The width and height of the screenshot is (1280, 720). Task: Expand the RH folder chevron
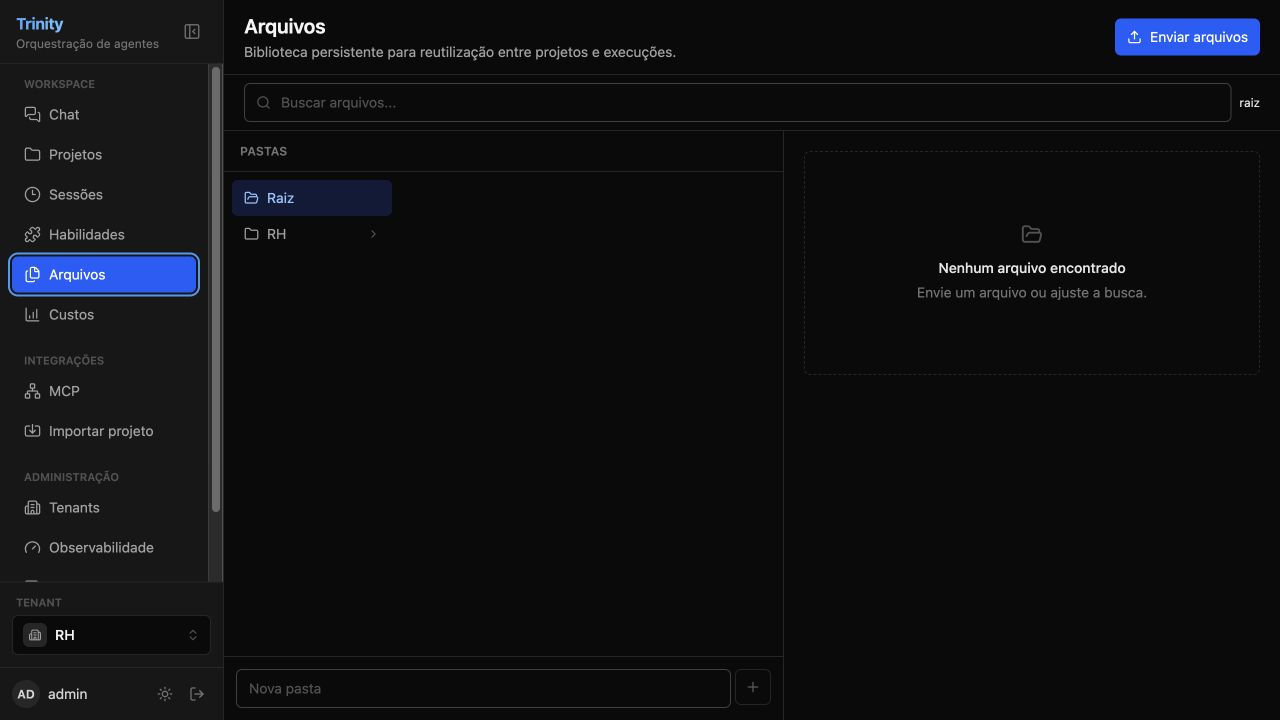[x=373, y=234]
